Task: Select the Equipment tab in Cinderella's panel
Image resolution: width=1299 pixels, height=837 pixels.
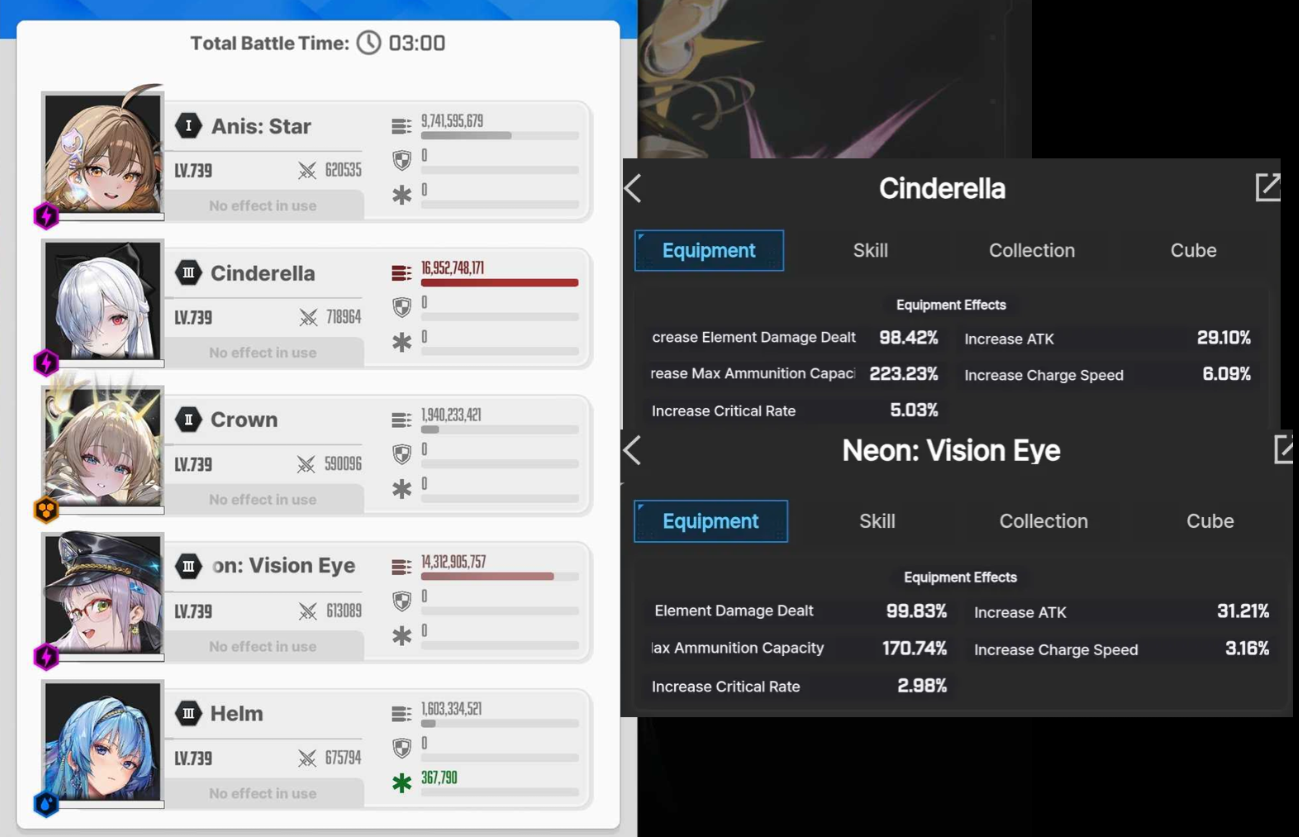Action: [709, 250]
